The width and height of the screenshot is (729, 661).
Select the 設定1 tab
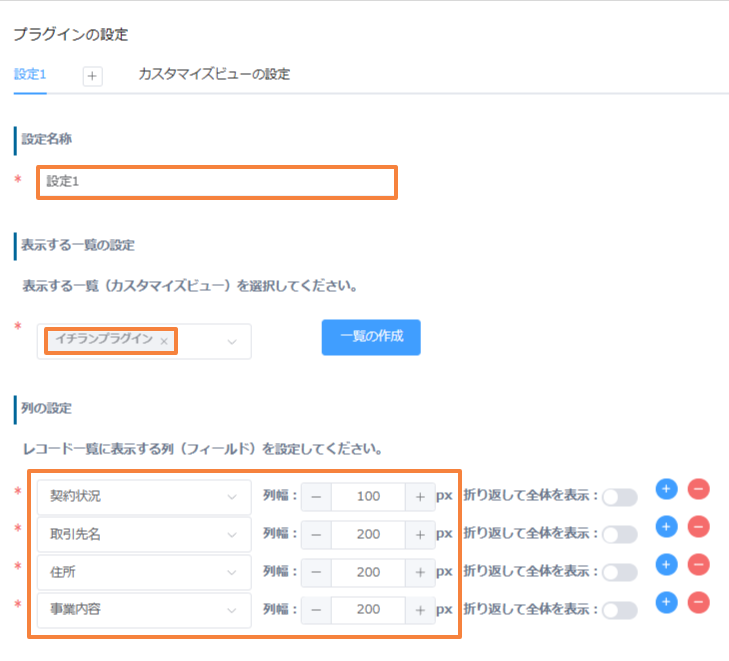pos(30,74)
